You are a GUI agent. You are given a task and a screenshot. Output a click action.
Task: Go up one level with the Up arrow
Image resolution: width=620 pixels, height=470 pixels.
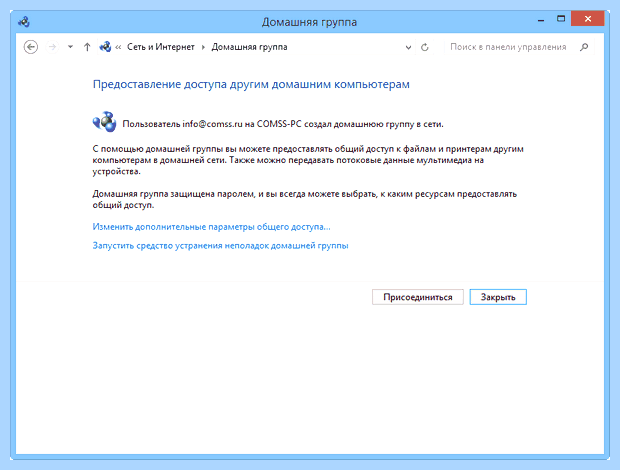pos(87,47)
